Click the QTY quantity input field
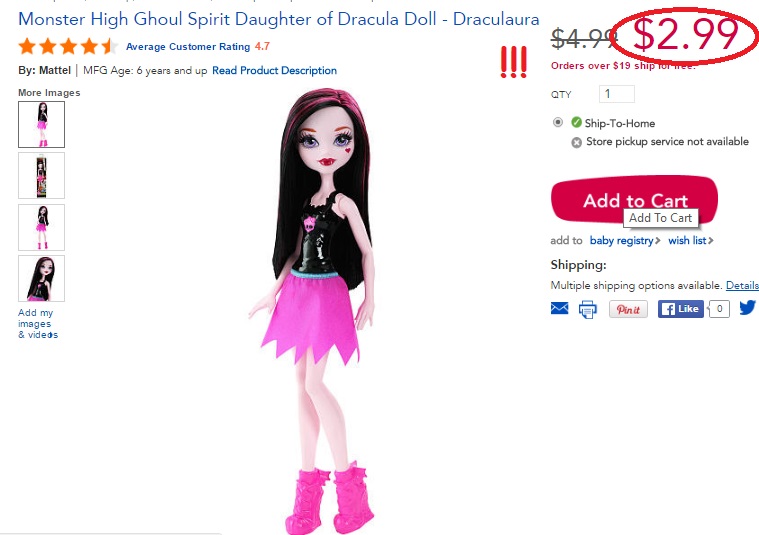Image resolution: width=759 pixels, height=535 pixels. click(x=617, y=94)
